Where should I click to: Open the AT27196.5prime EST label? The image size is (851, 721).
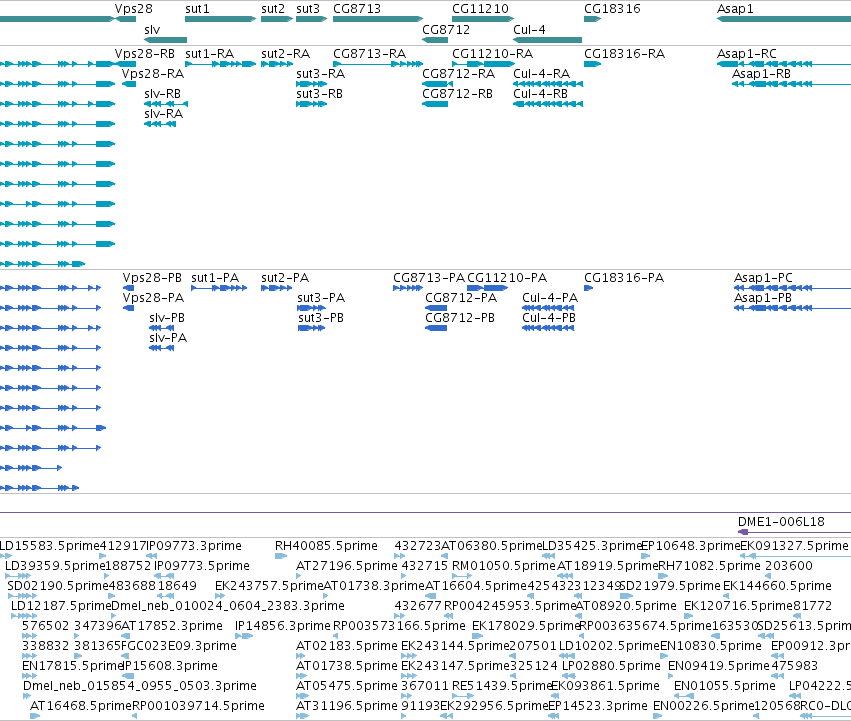pyautogui.click(x=347, y=566)
